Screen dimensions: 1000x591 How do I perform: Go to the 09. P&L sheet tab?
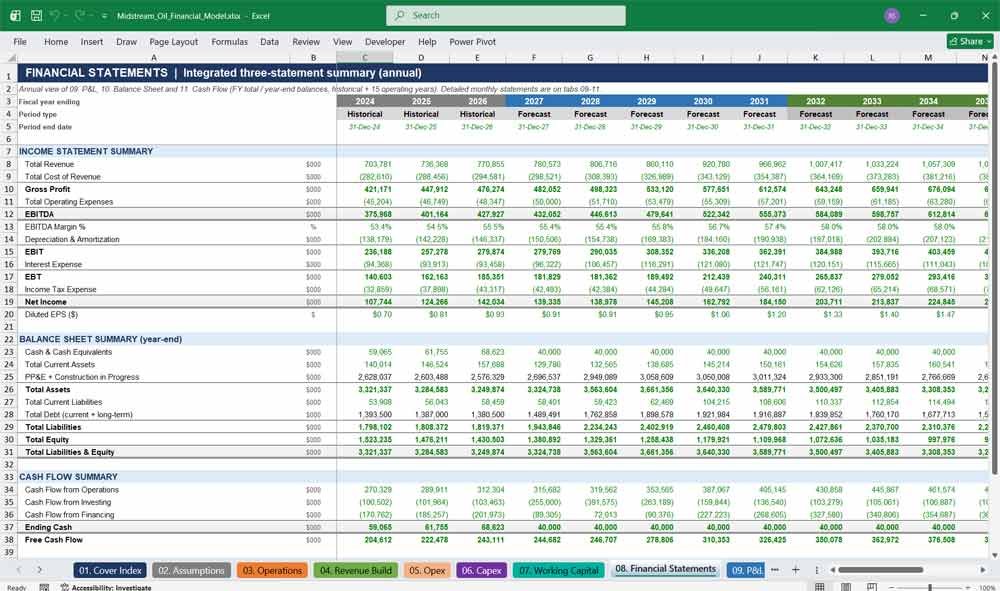746,570
